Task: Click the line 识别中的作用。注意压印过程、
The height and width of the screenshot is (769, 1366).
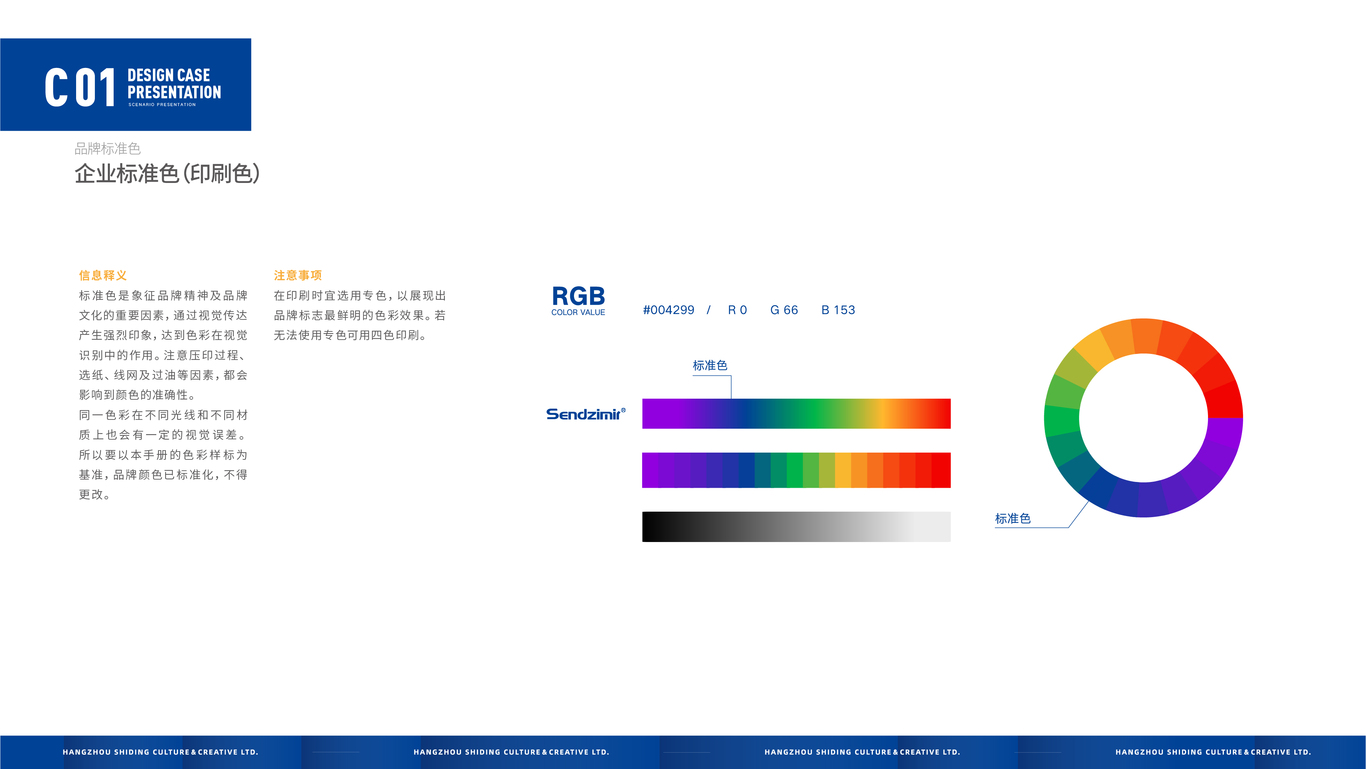Action: click(163, 355)
